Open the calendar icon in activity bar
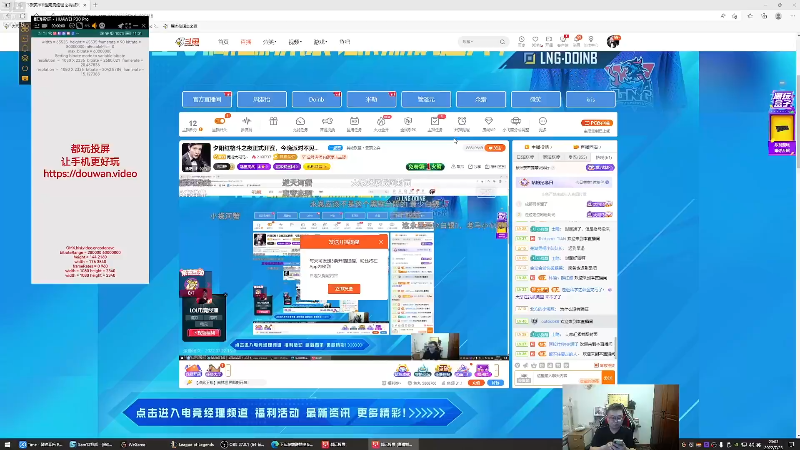The width and height of the screenshot is (800, 450). (x=354, y=121)
